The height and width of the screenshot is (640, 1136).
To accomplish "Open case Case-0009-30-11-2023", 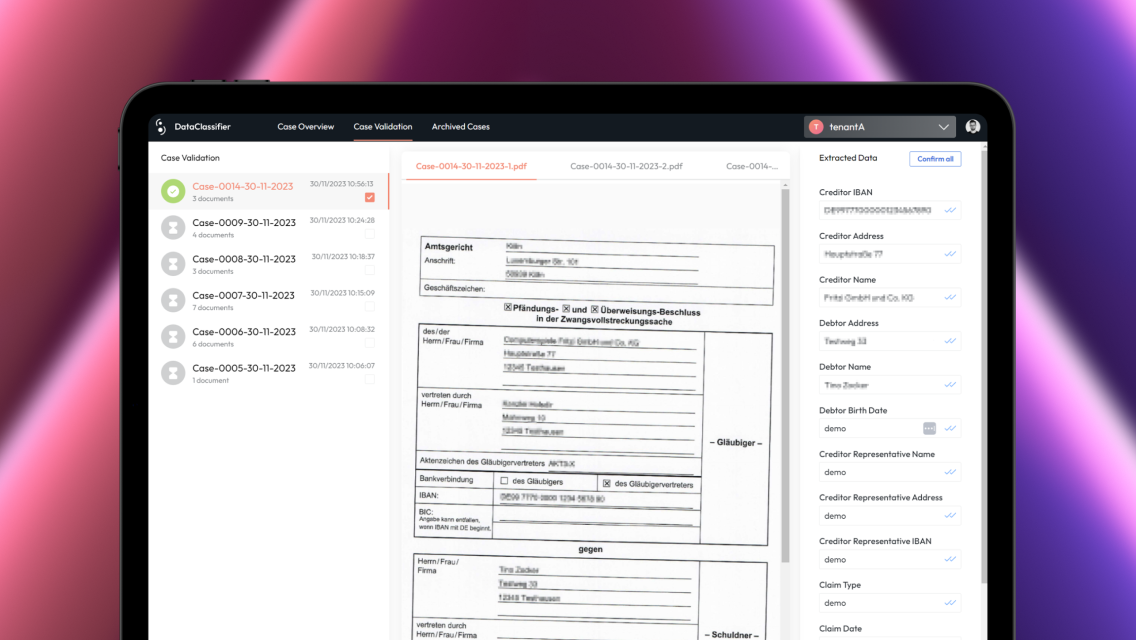I will 269,228.
